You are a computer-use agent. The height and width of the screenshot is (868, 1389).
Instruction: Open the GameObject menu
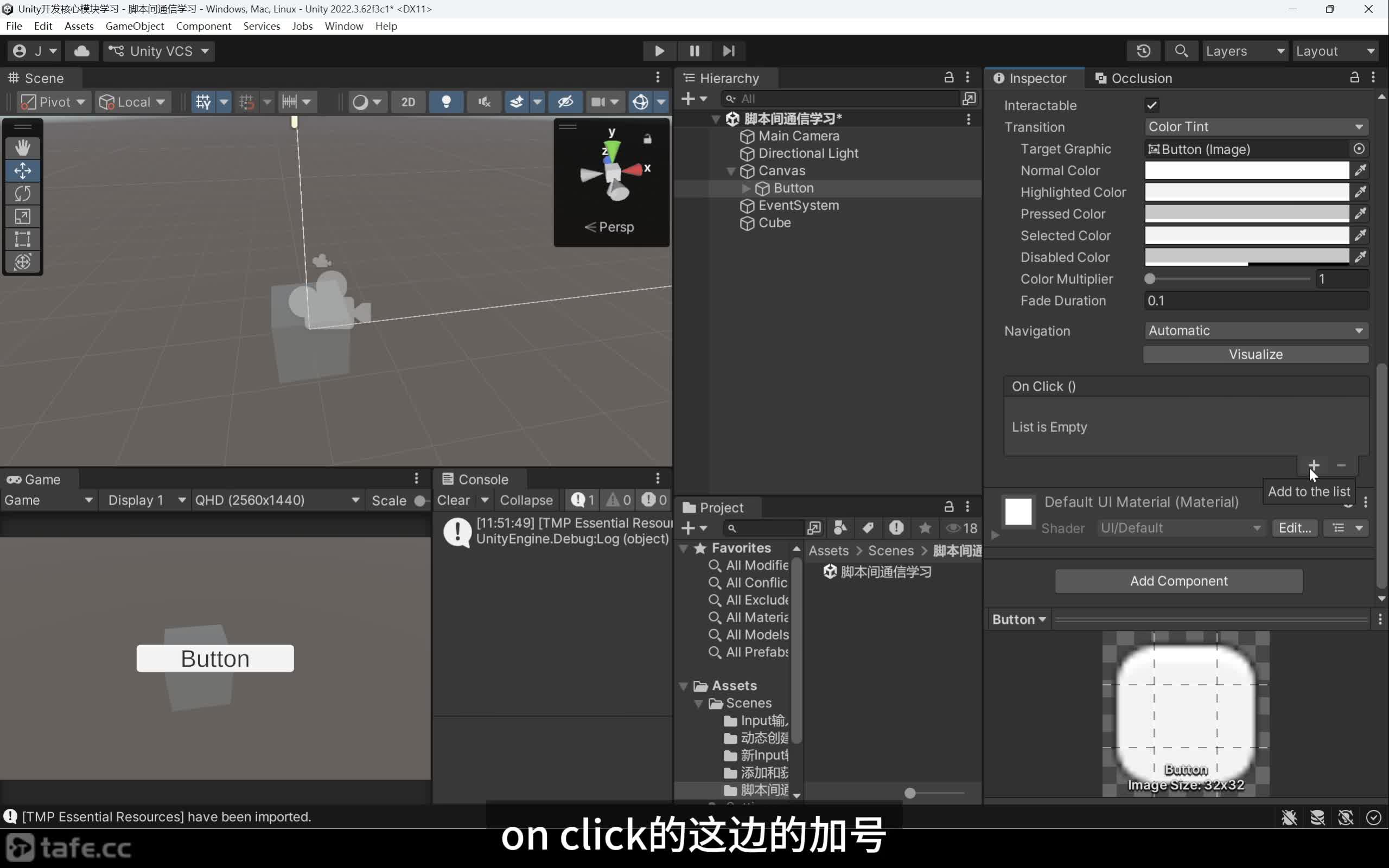point(135,26)
